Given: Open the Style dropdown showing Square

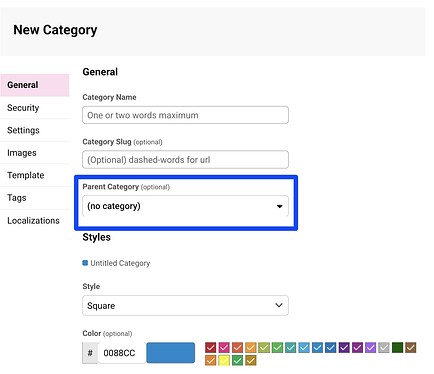Looking at the screenshot, I should [185, 305].
